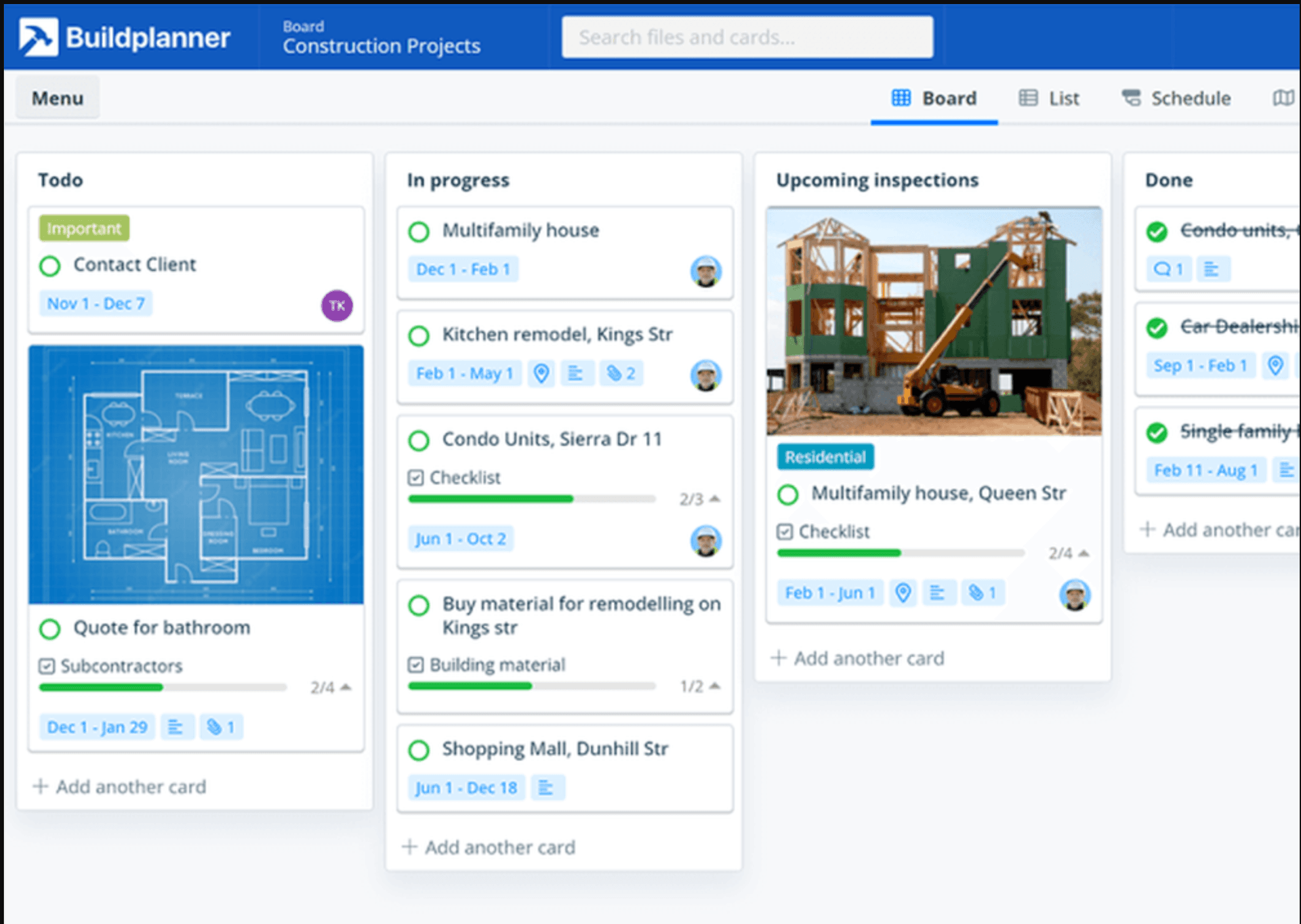Open the Menu button
Viewport: 1301px width, 924px height.
(x=58, y=98)
